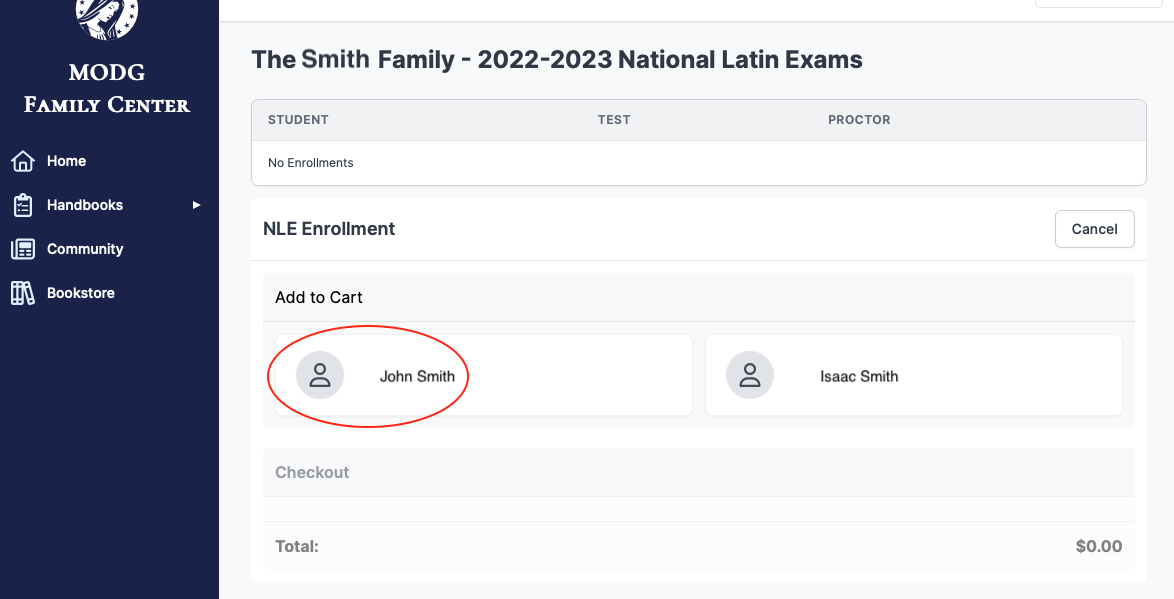Screen dimensions: 1174x599
Task: Click the PROCTOR column header
Action: pos(859,120)
